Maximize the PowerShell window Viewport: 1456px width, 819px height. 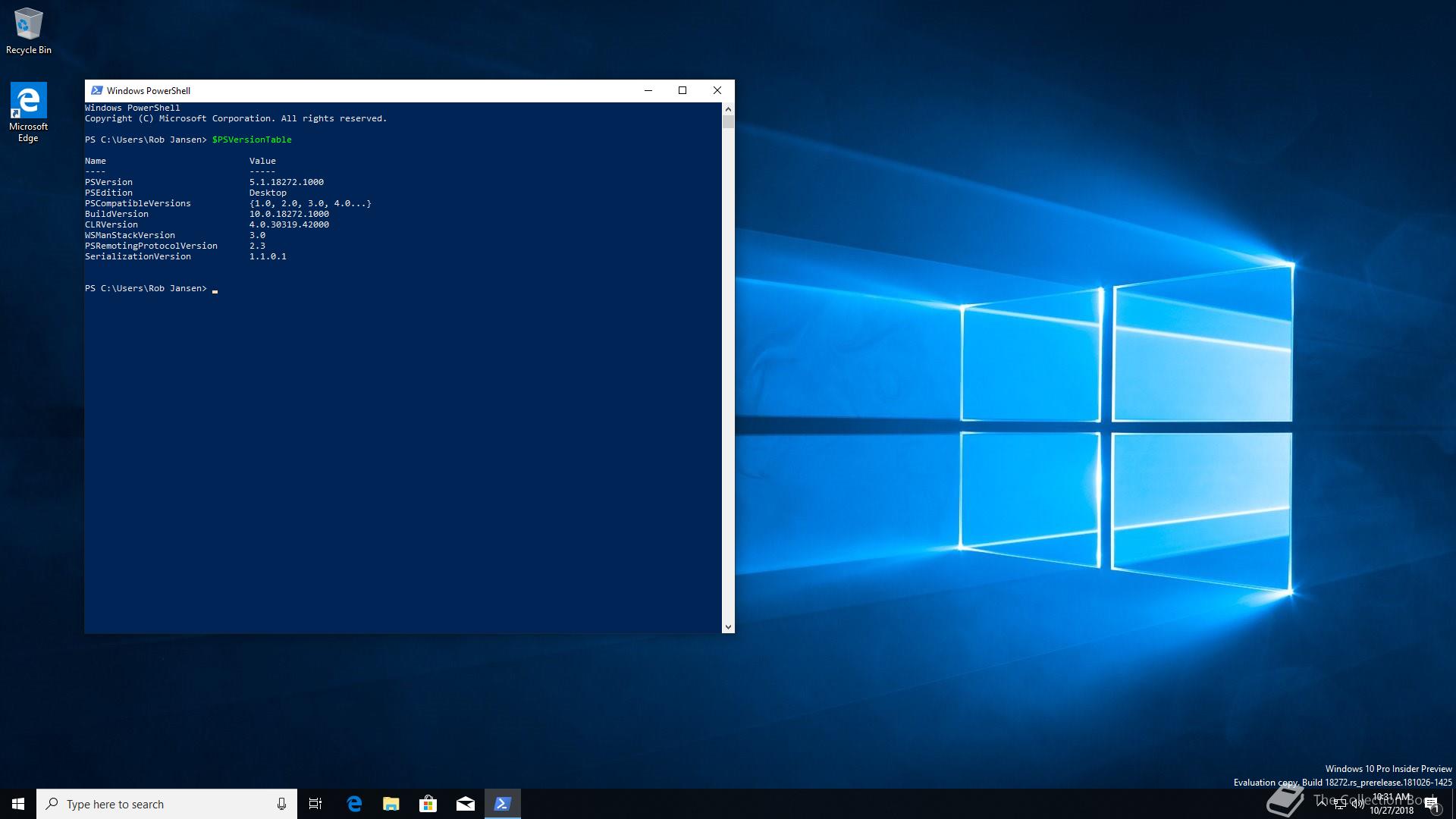pyautogui.click(x=682, y=90)
